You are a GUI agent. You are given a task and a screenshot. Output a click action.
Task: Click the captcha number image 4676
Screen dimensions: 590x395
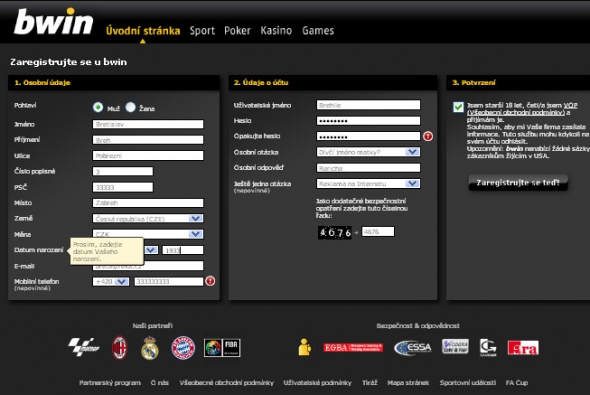335,232
